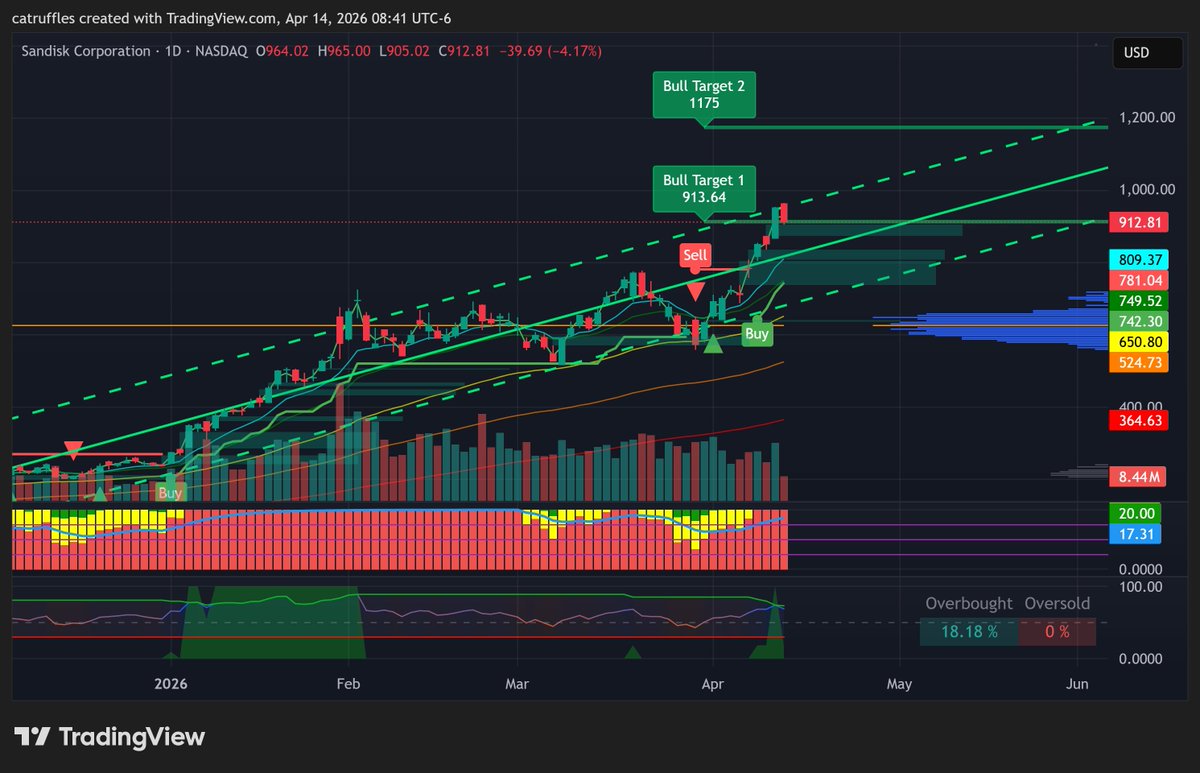The width and height of the screenshot is (1200, 773).
Task: Click the Sandisk Corporation symbol title
Action: click(x=86, y=51)
